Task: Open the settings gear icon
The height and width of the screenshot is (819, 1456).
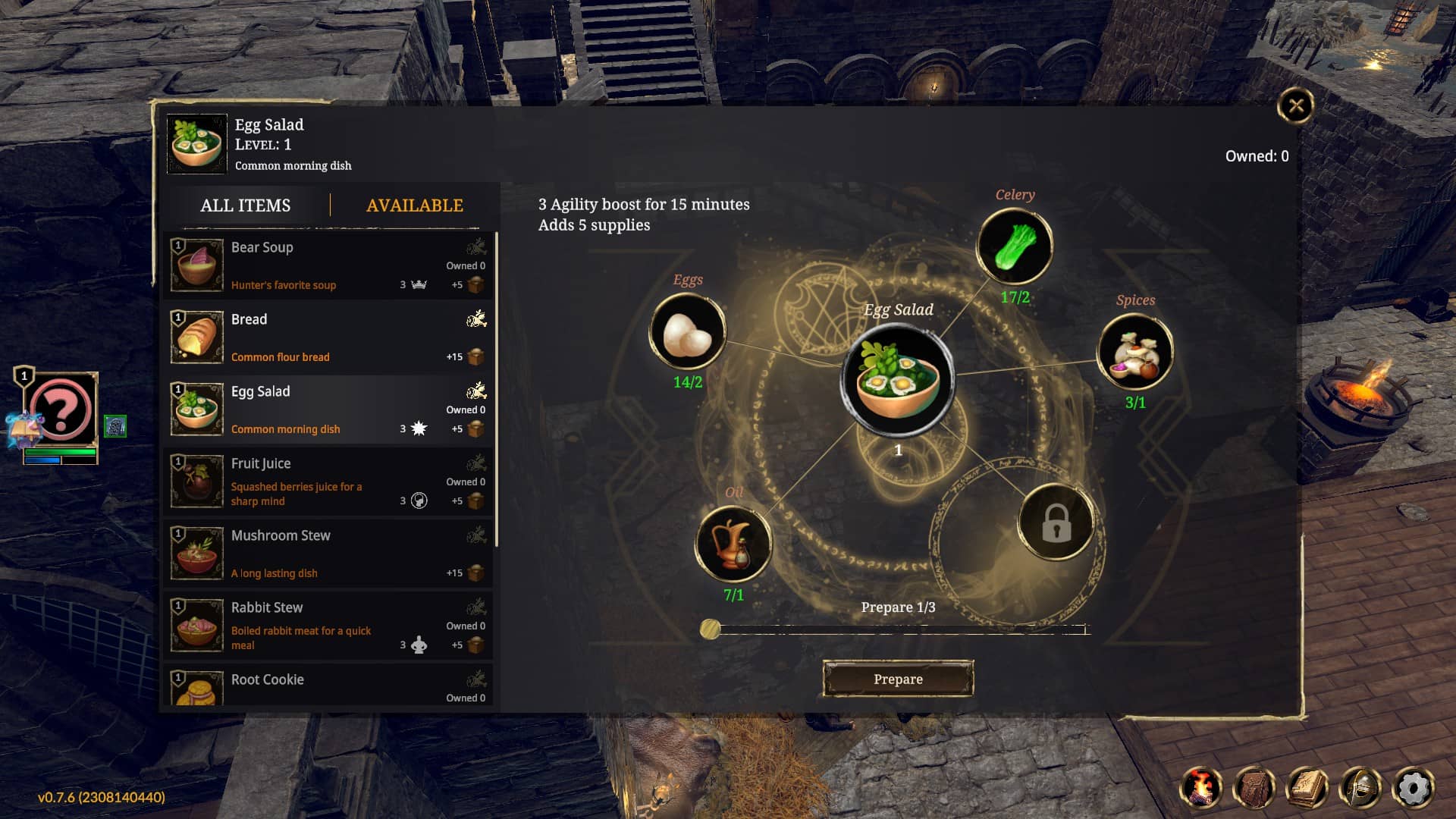Action: (x=1414, y=788)
